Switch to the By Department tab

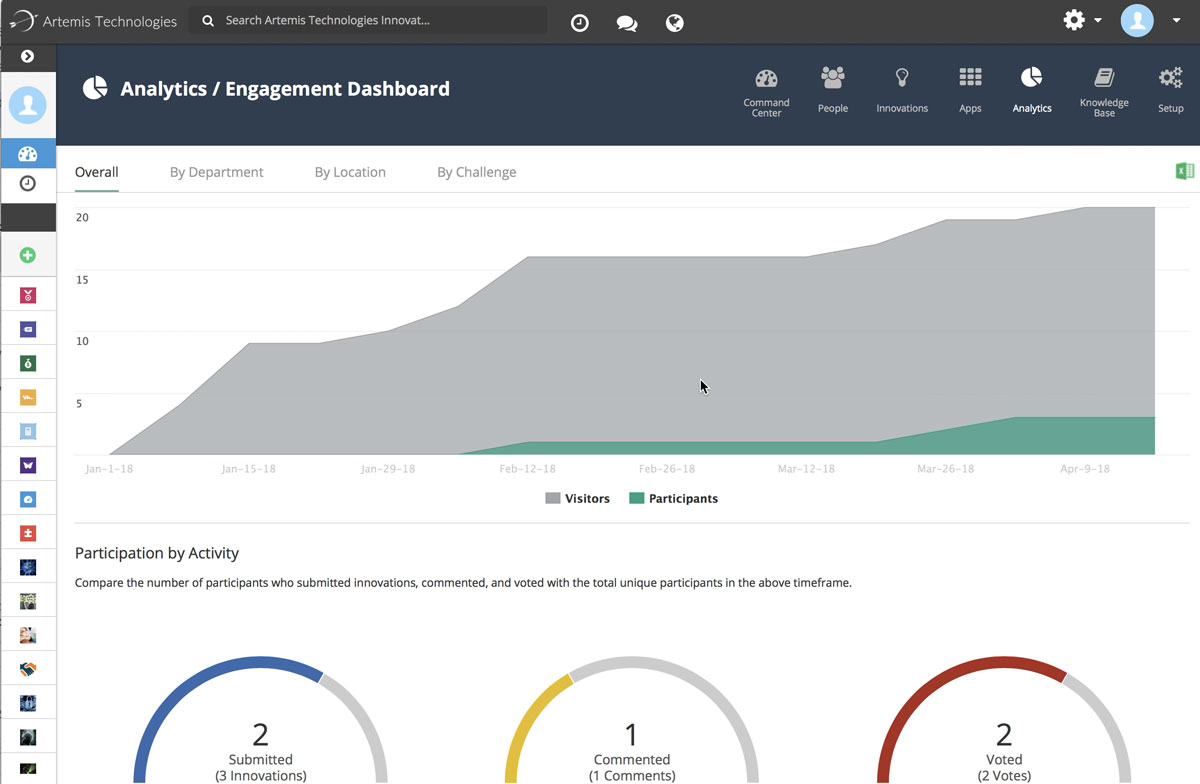pyautogui.click(x=216, y=171)
